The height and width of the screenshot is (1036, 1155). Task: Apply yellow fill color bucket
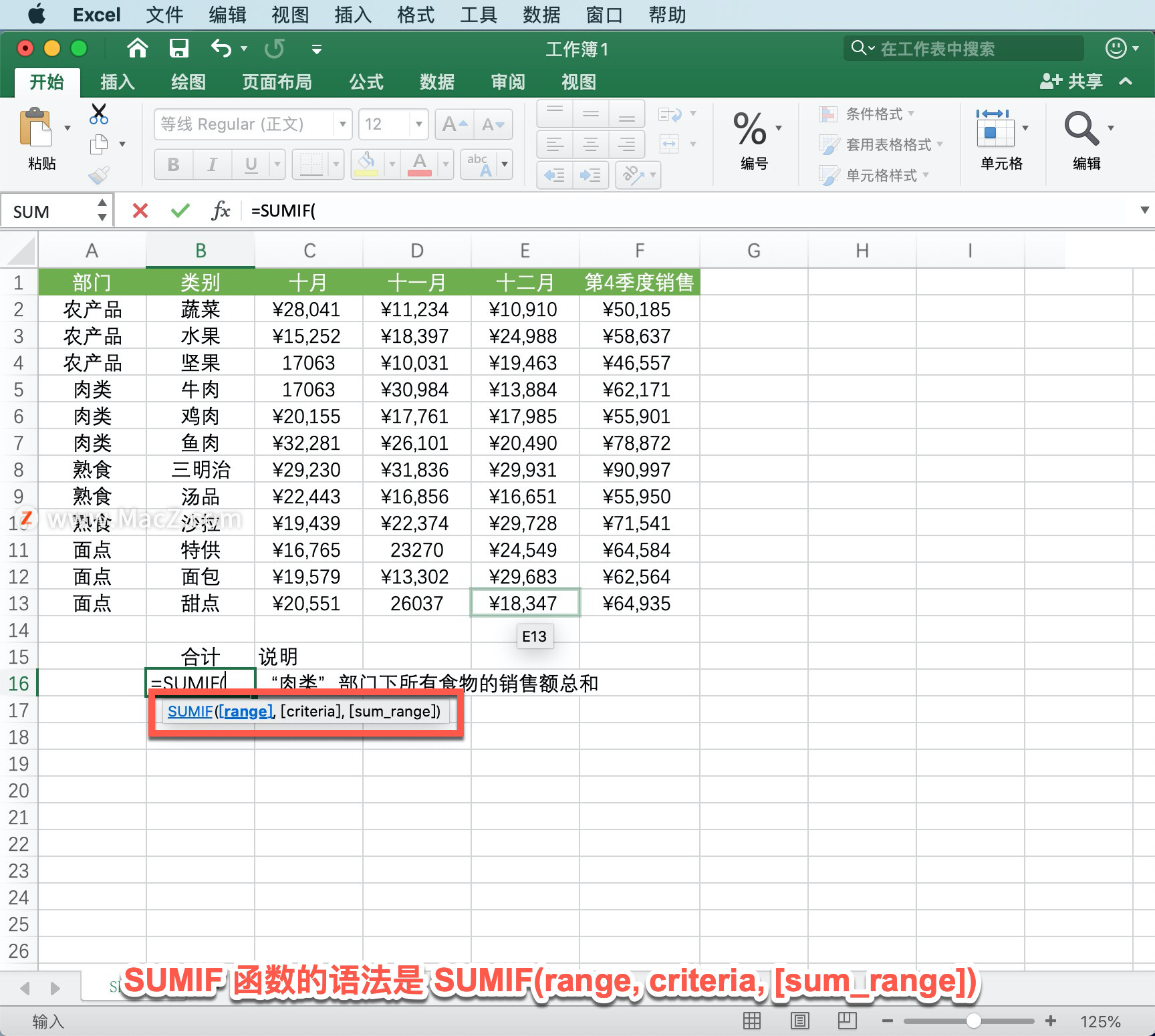tap(366, 164)
